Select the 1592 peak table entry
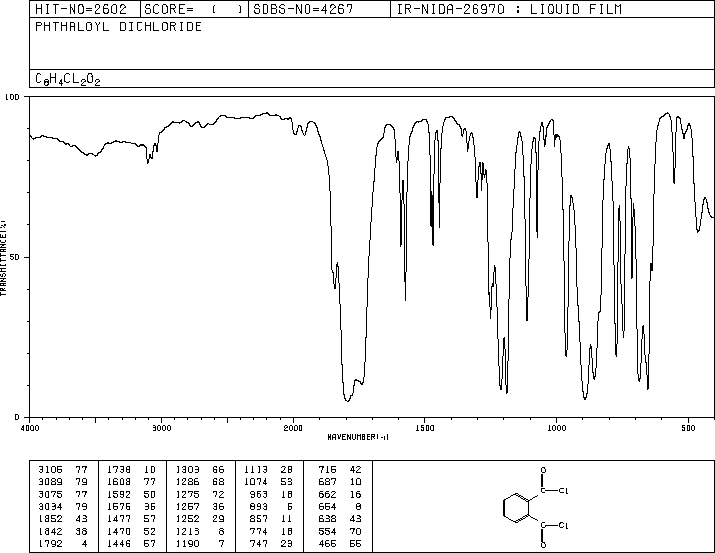 [x=131, y=494]
